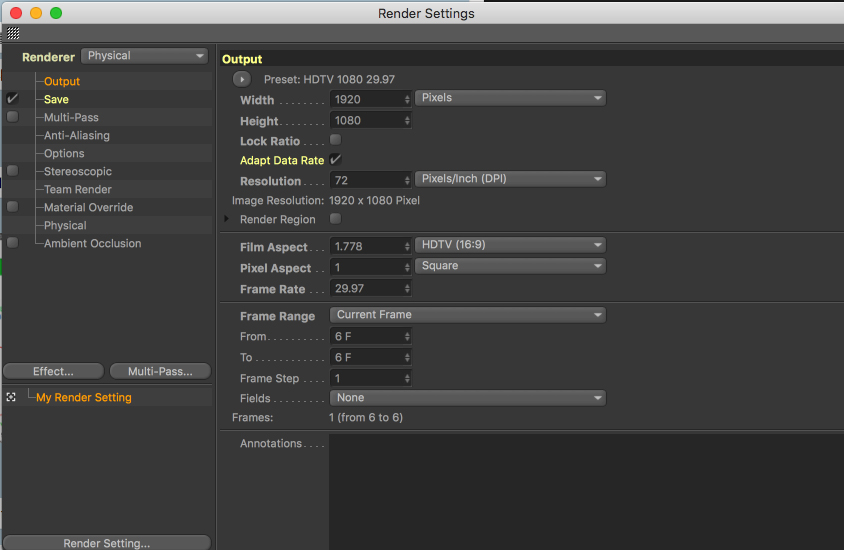This screenshot has width=844, height=550.
Task: Enable the Stereoscopic checkbox
Action: pyautogui.click(x=12, y=171)
